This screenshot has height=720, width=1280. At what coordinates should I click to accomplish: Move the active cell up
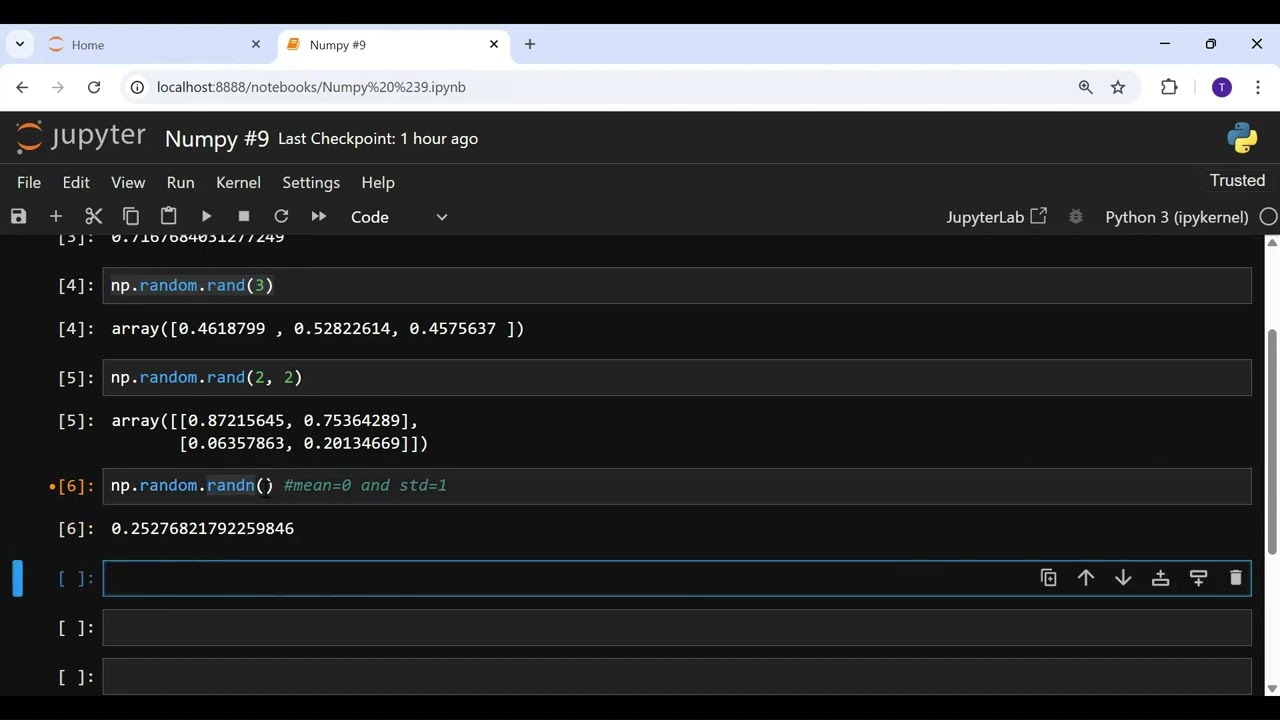pos(1086,578)
